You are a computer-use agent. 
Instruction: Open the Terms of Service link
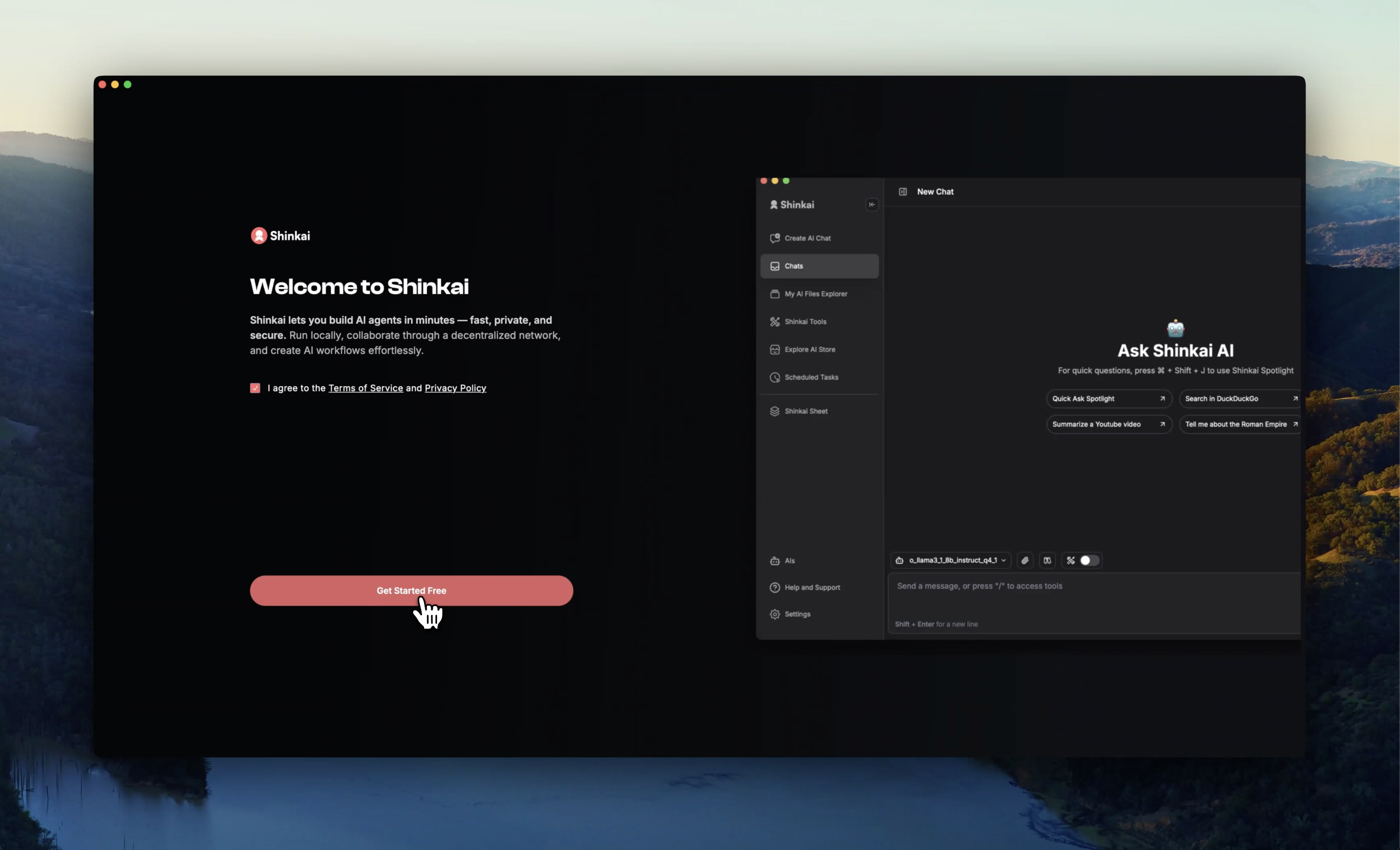(x=365, y=388)
